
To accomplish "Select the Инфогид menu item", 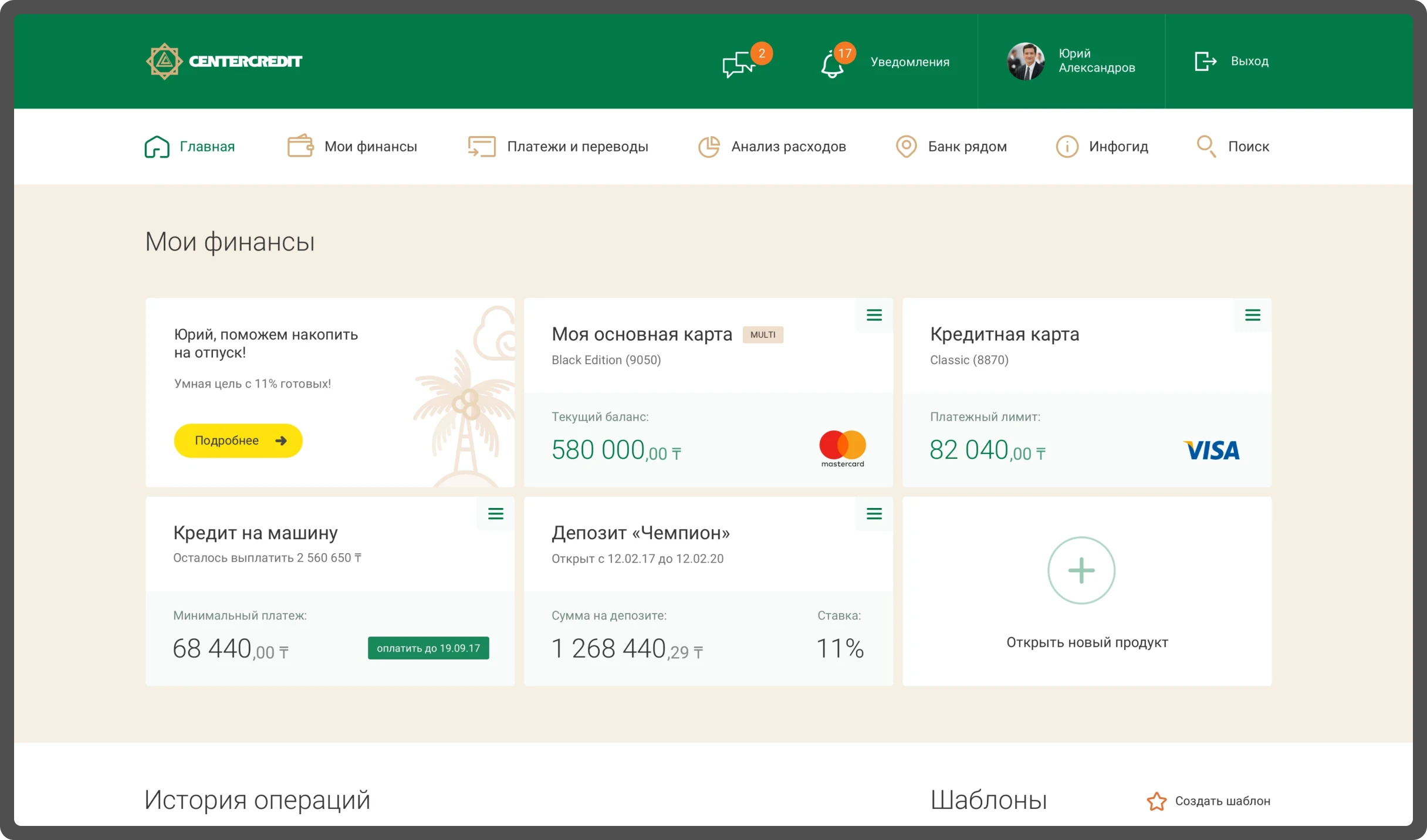I will coord(1118,146).
